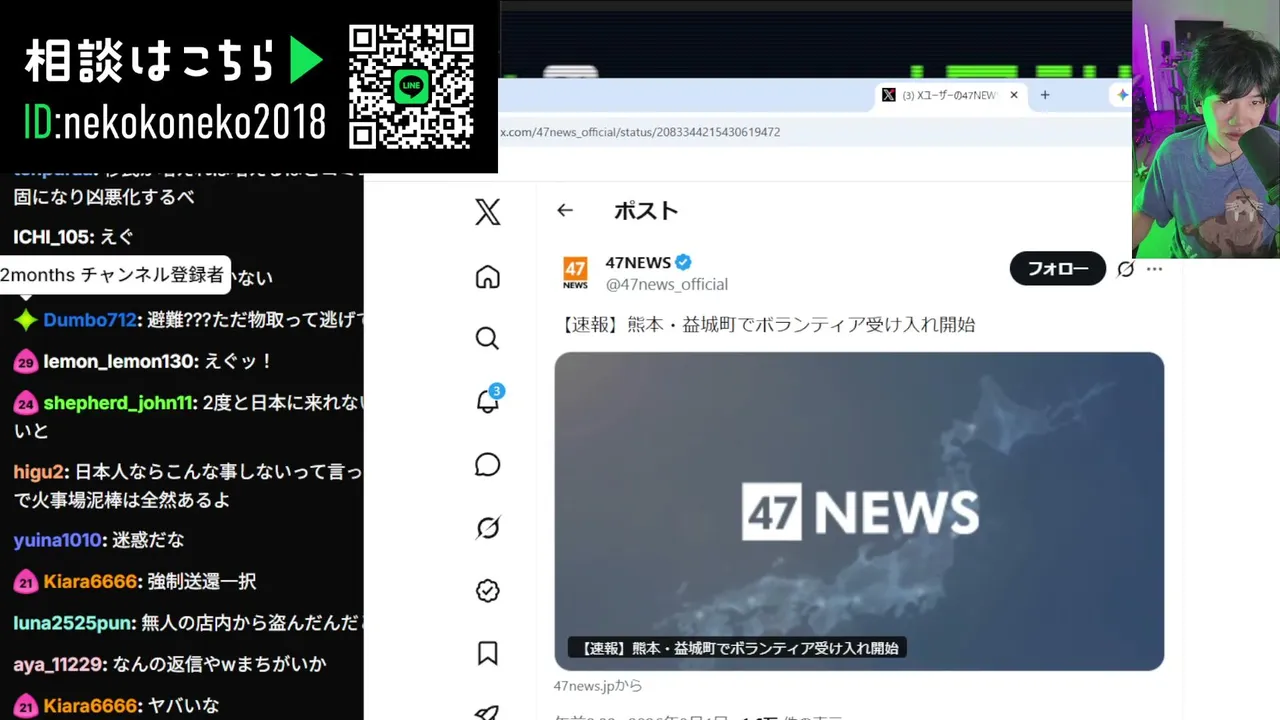Viewport: 1280px width, 720px height.
Task: Click the X favicon on the browser tab
Action: 888,95
